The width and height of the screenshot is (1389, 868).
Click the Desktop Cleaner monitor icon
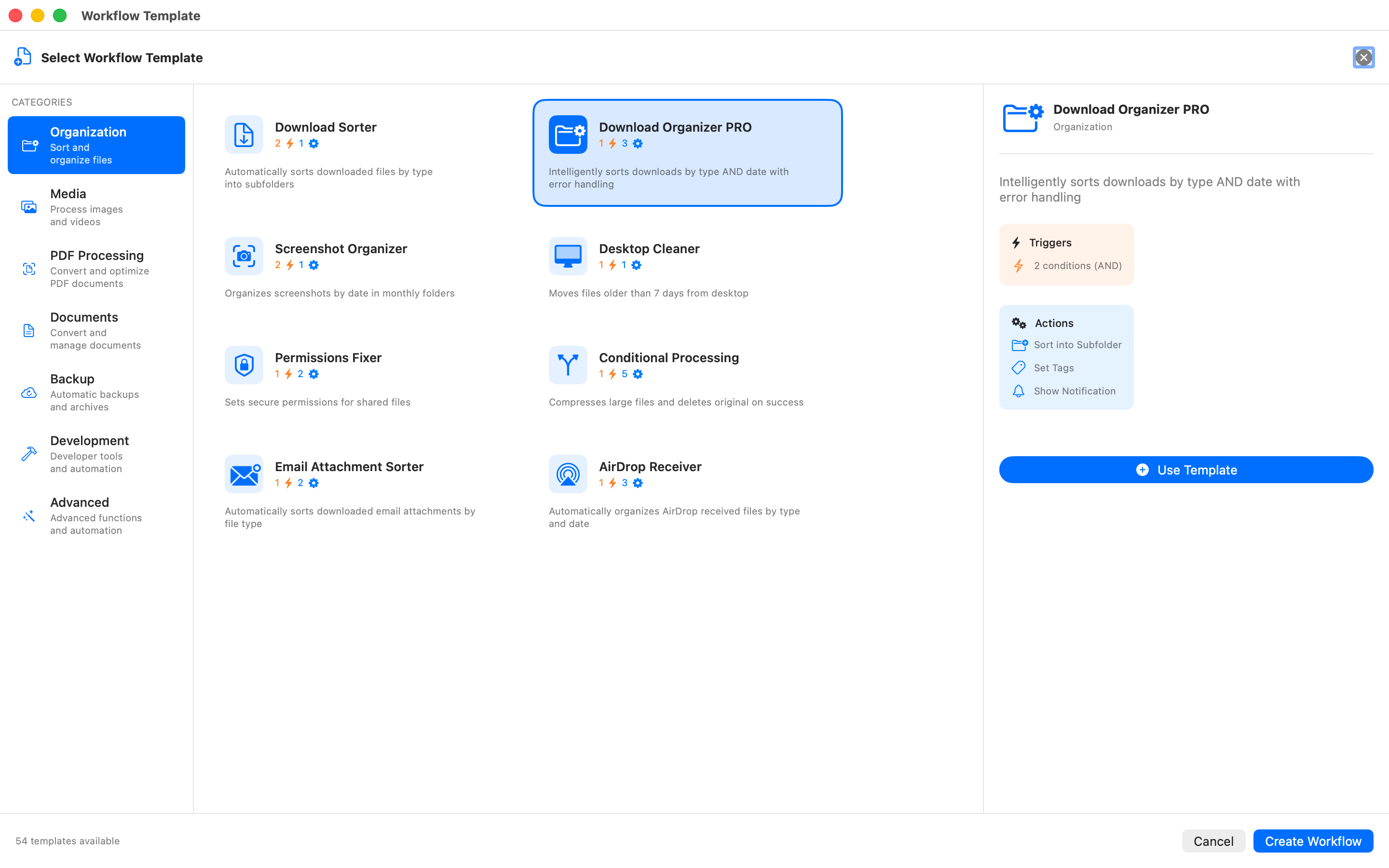click(x=568, y=256)
